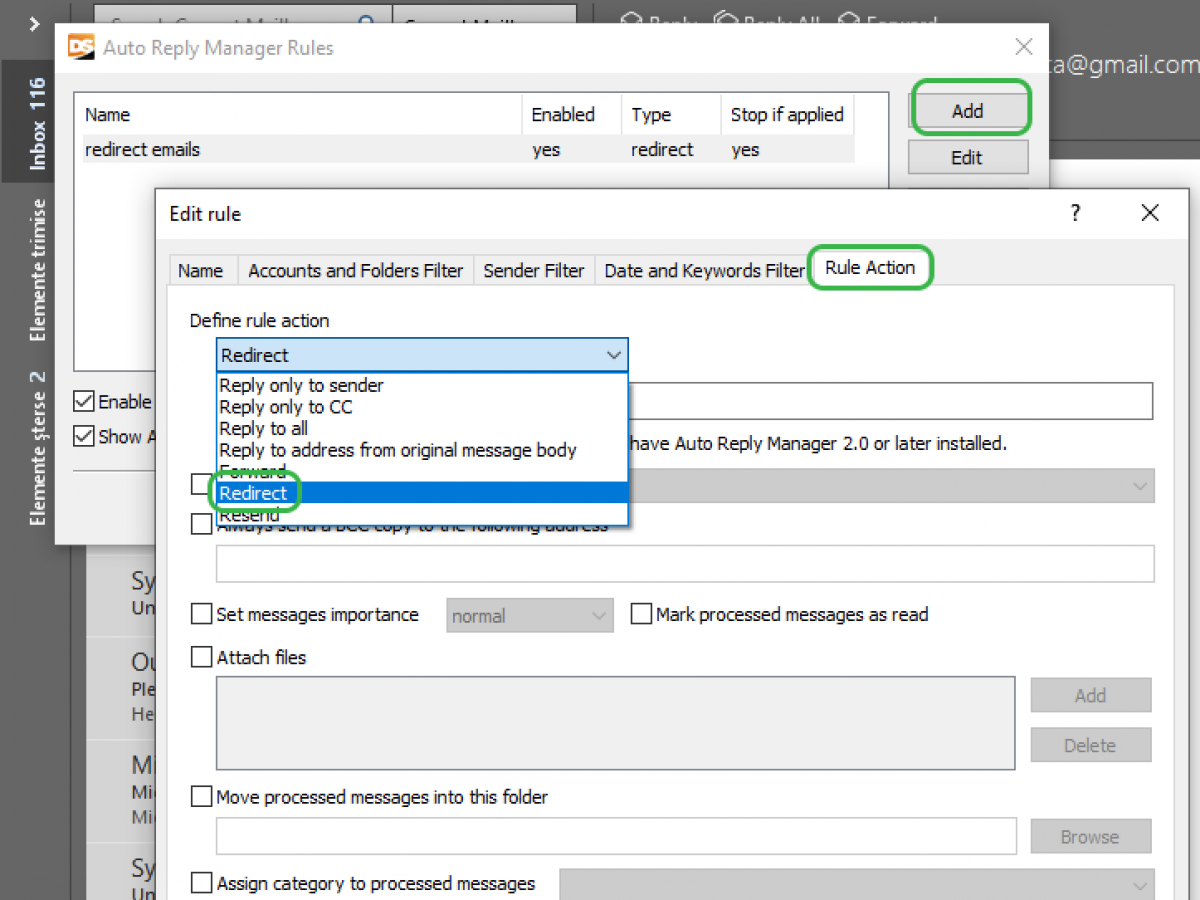Open the Define rule action dropdown
The height and width of the screenshot is (900, 1200).
(x=615, y=355)
